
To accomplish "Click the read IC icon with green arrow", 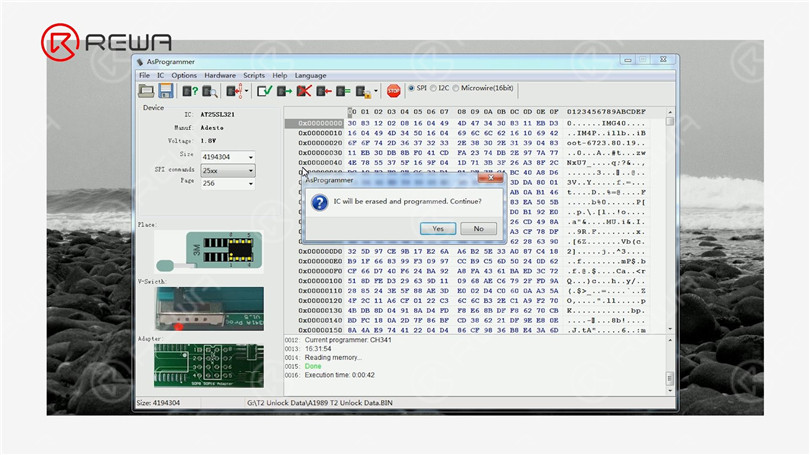I will point(284,91).
